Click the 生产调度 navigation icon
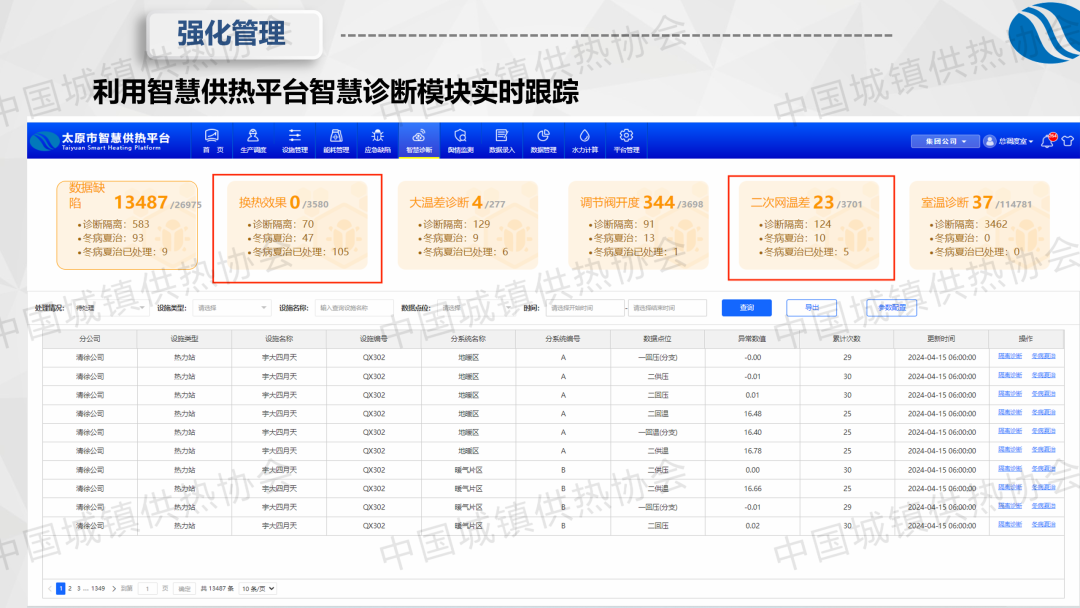Image resolution: width=1080 pixels, height=608 pixels. (253, 136)
